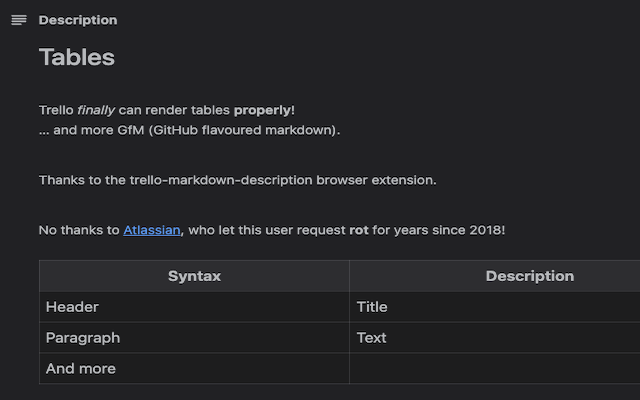Click the words "No thanks to"

coord(79,231)
